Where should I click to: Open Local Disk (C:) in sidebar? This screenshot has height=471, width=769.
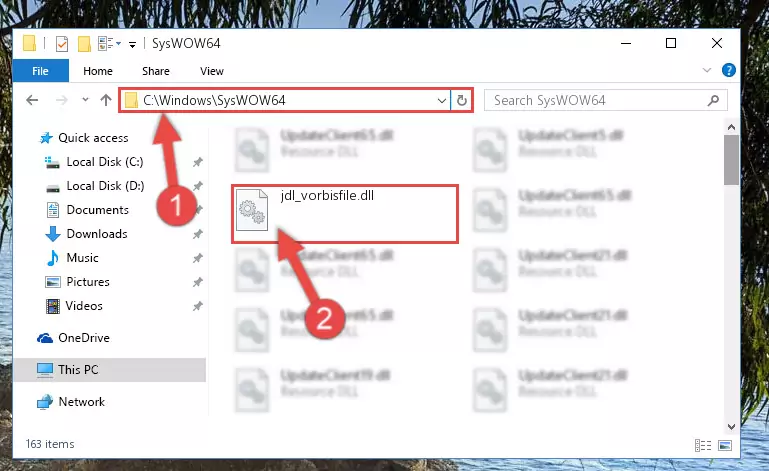tap(105, 162)
